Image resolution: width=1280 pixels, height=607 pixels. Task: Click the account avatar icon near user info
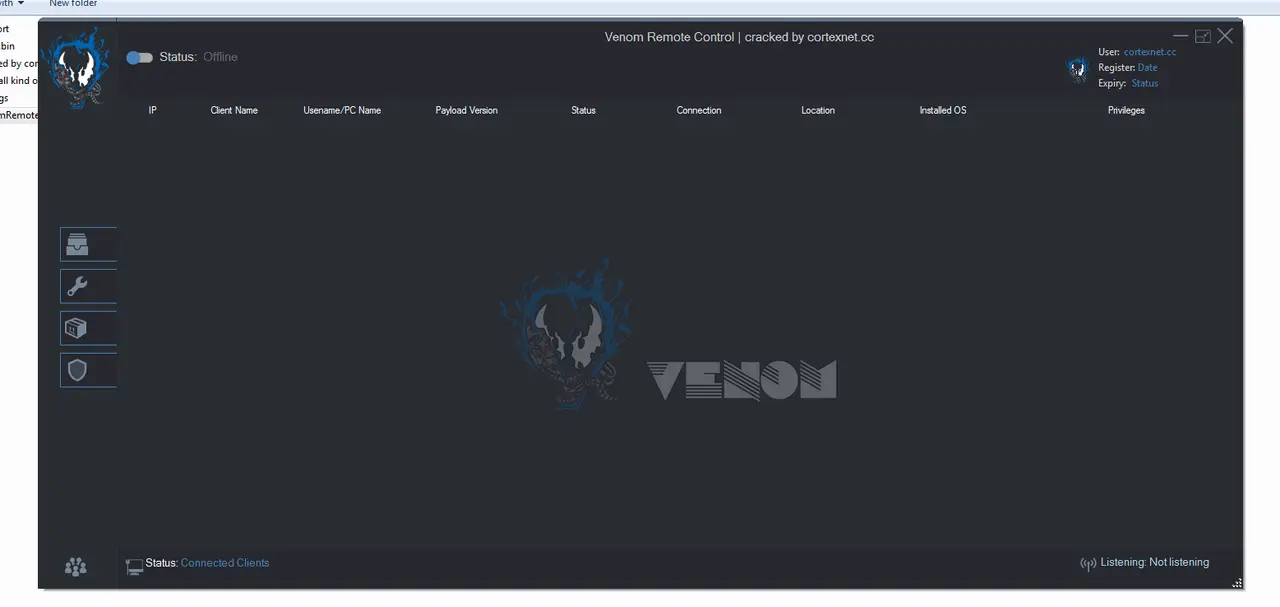coord(1077,68)
